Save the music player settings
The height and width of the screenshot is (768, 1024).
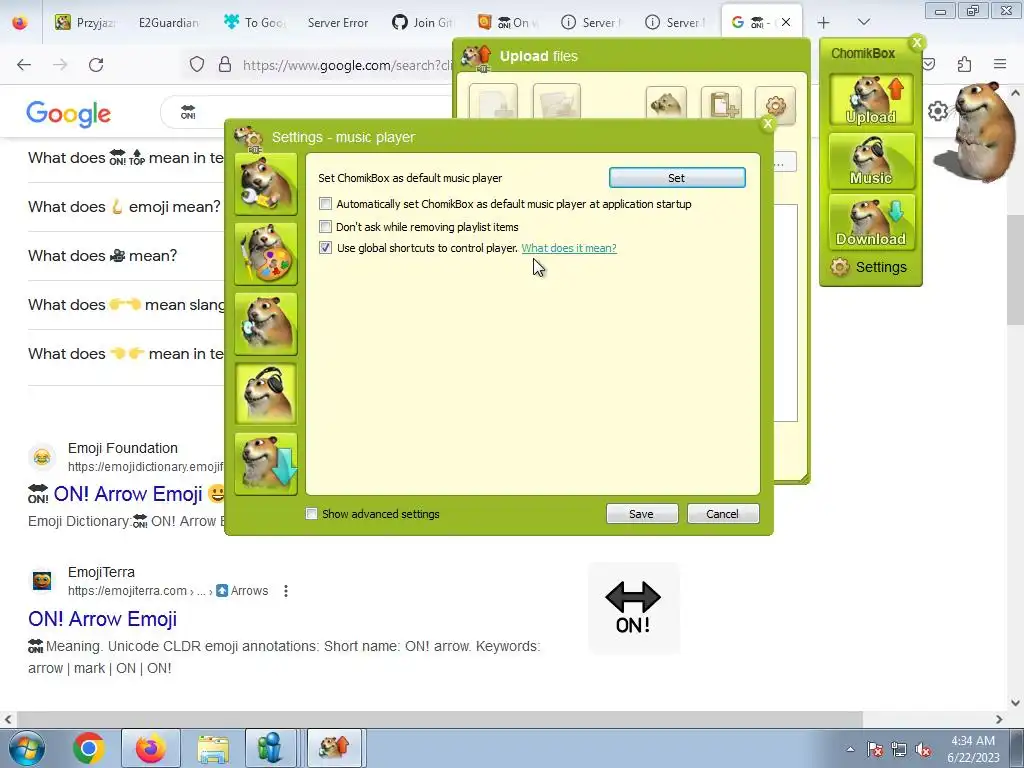(641, 514)
